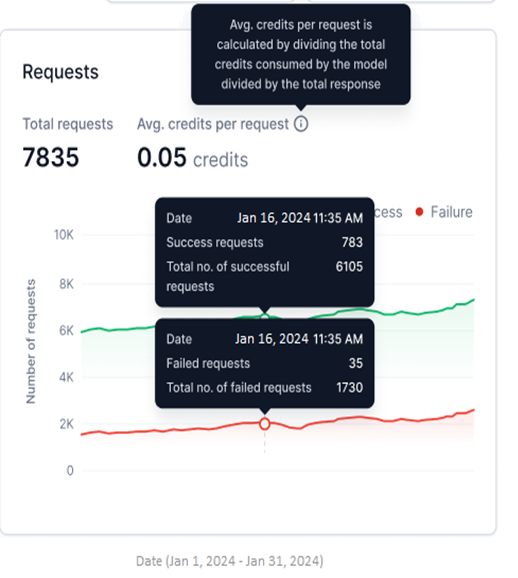
Task: Click the red Failure legend dot
Action: tap(419, 212)
